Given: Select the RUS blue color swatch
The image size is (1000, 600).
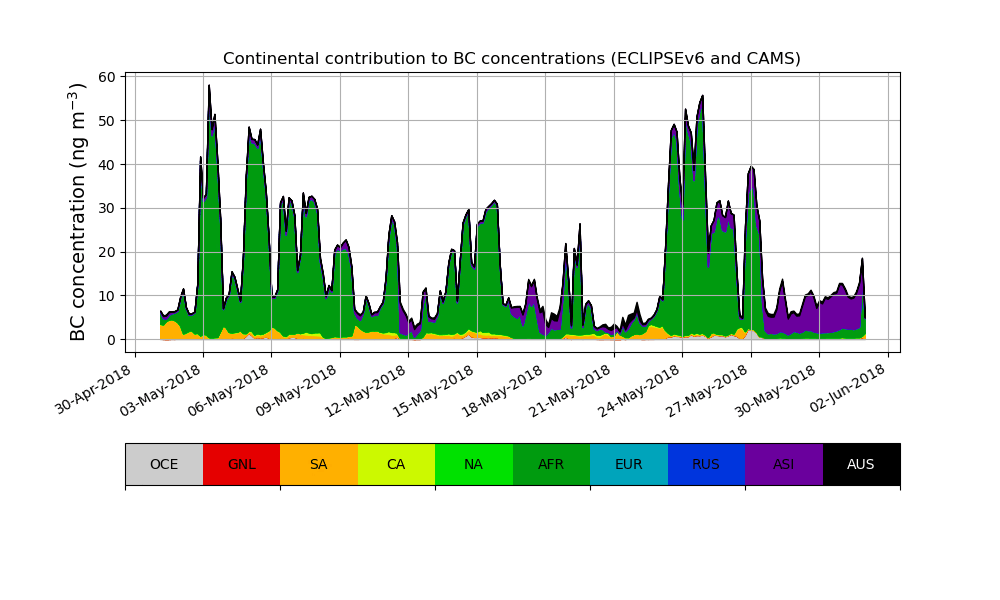Looking at the screenshot, I should tap(707, 464).
